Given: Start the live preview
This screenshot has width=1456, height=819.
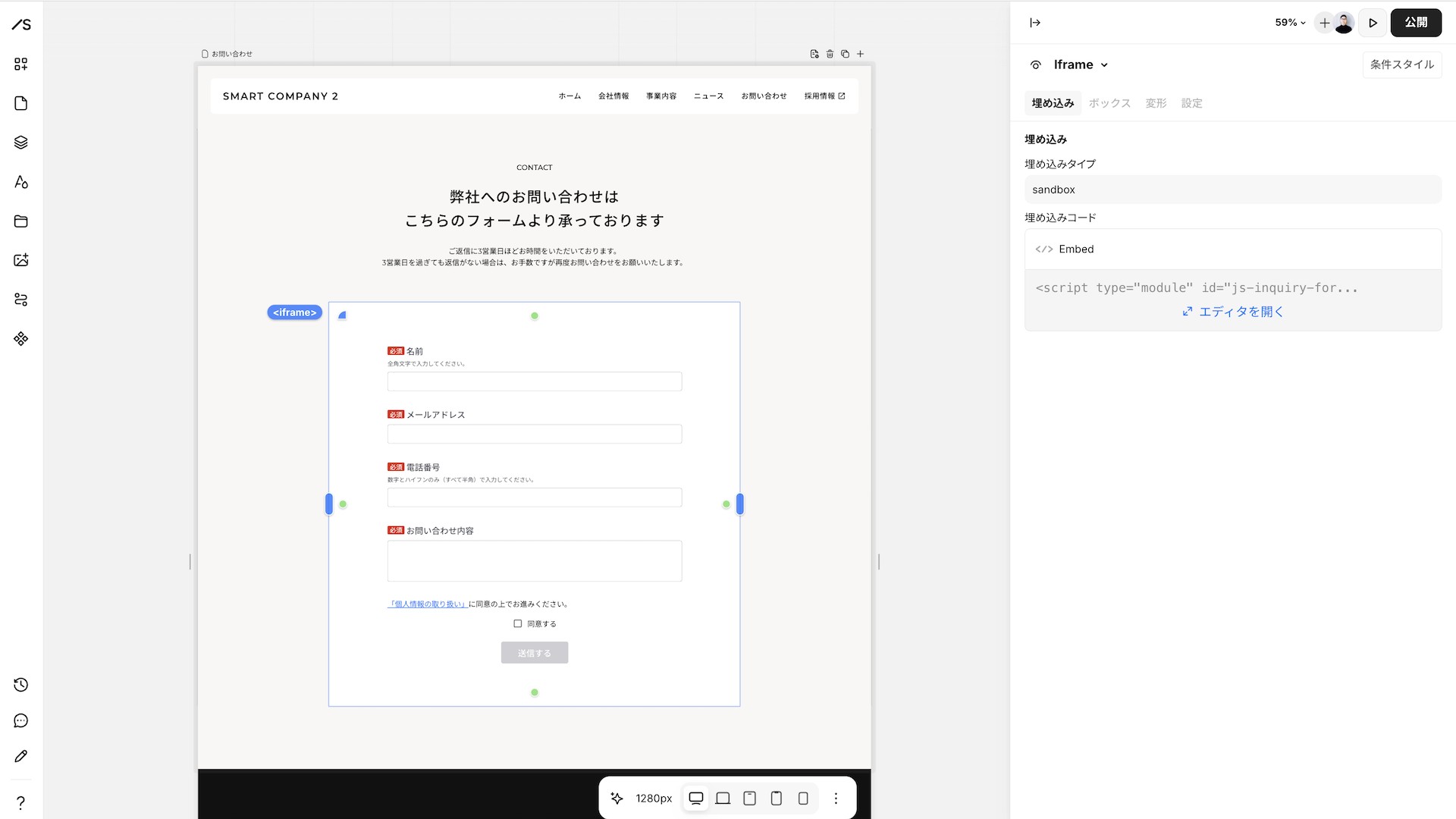Looking at the screenshot, I should (1373, 23).
